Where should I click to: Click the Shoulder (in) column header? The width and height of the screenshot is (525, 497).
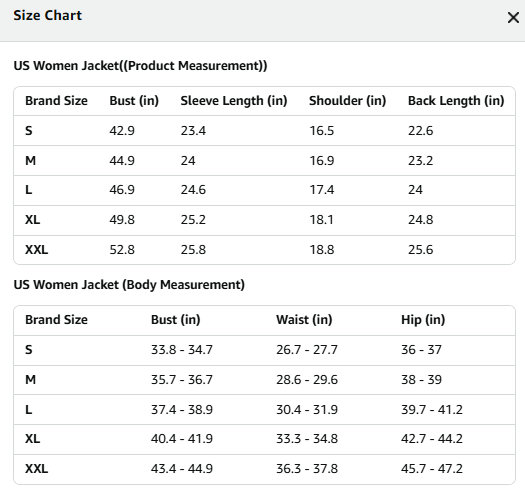(x=347, y=101)
